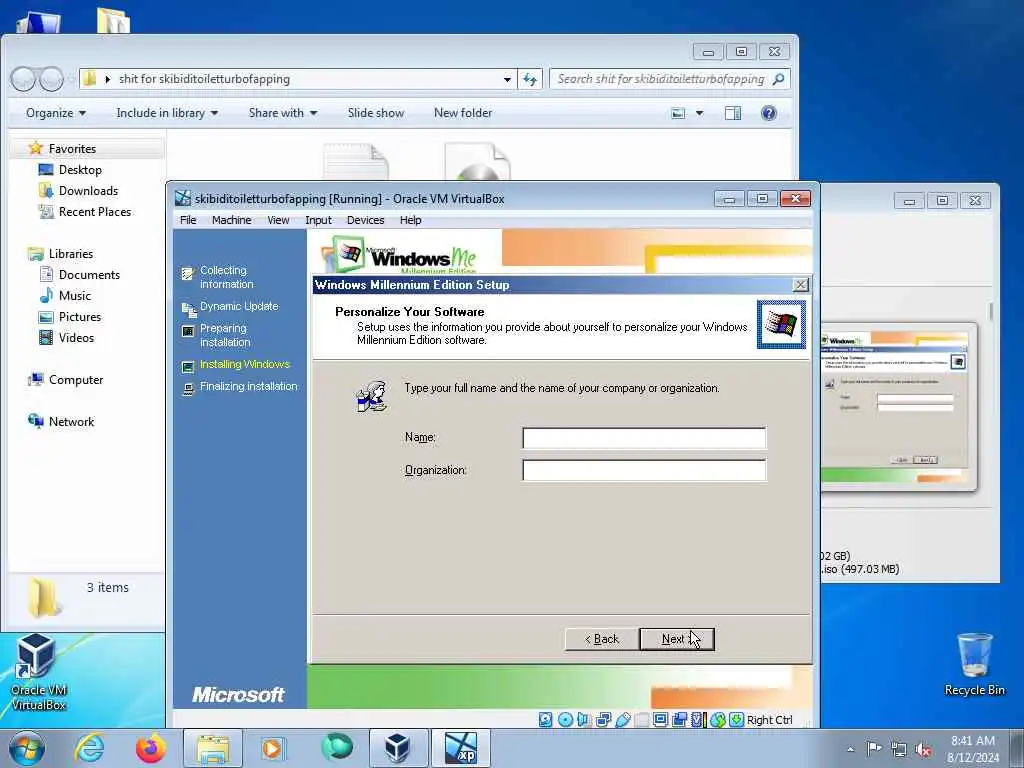
Task: Click the CPU virtualization V icon in status bar
Action: pyautogui.click(x=698, y=720)
